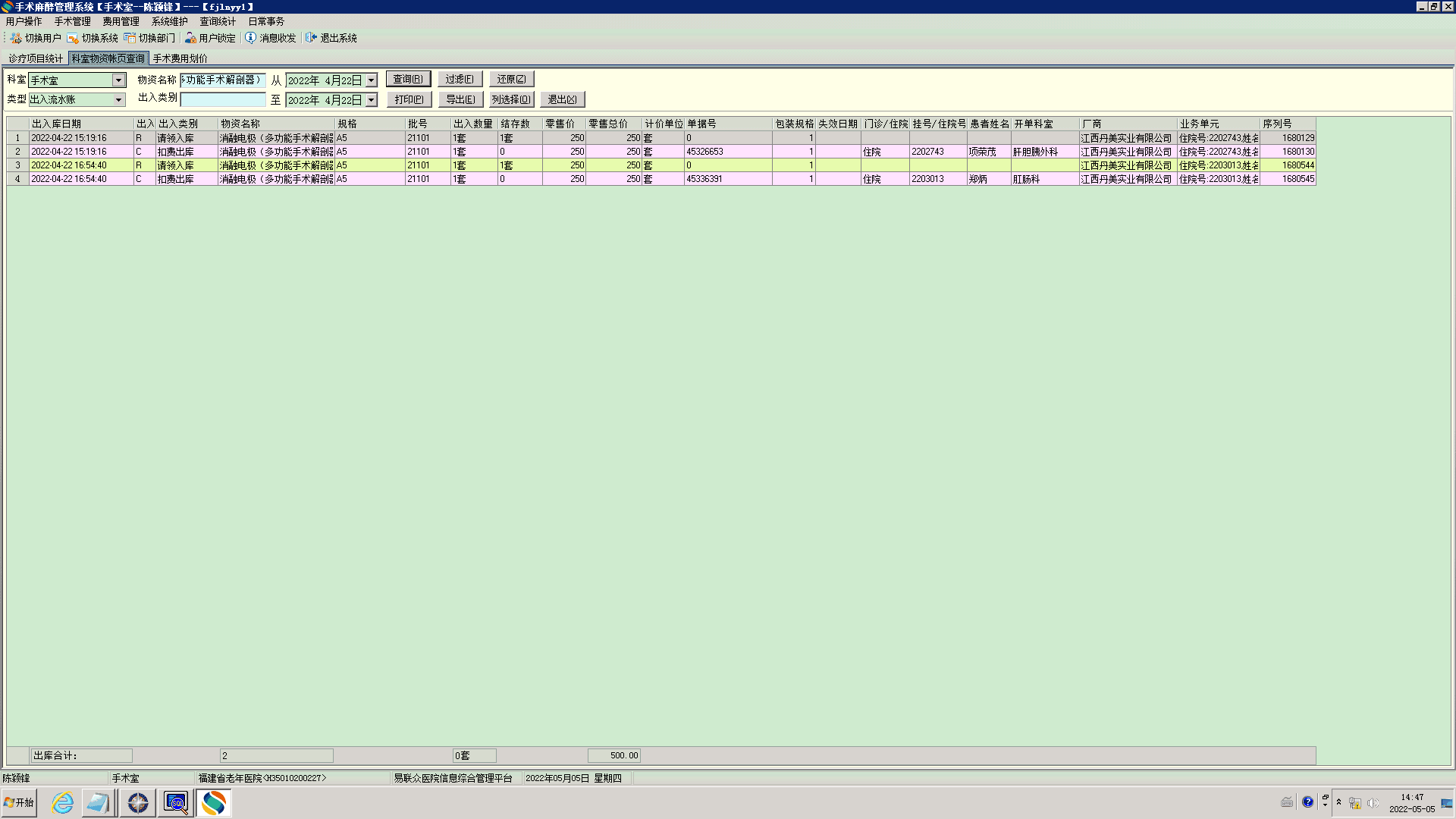
Task: Click the 切换部门 switch department icon
Action: (x=130, y=38)
